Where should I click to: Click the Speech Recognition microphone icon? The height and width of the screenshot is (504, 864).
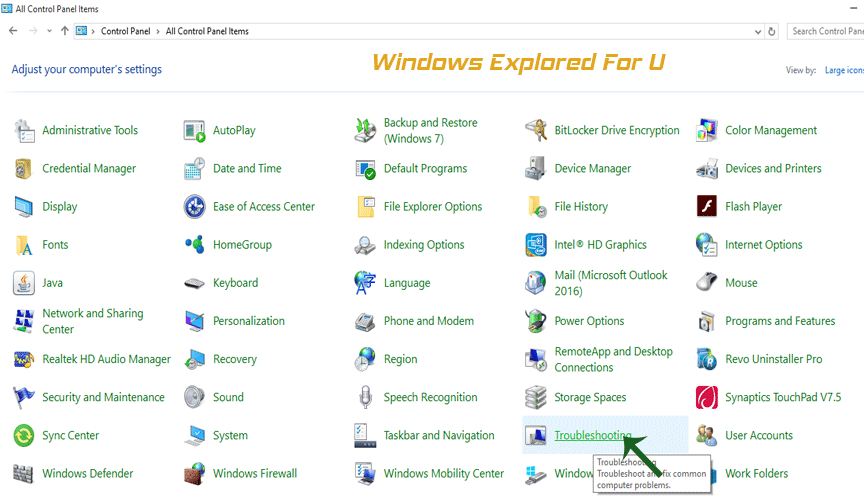tap(365, 397)
